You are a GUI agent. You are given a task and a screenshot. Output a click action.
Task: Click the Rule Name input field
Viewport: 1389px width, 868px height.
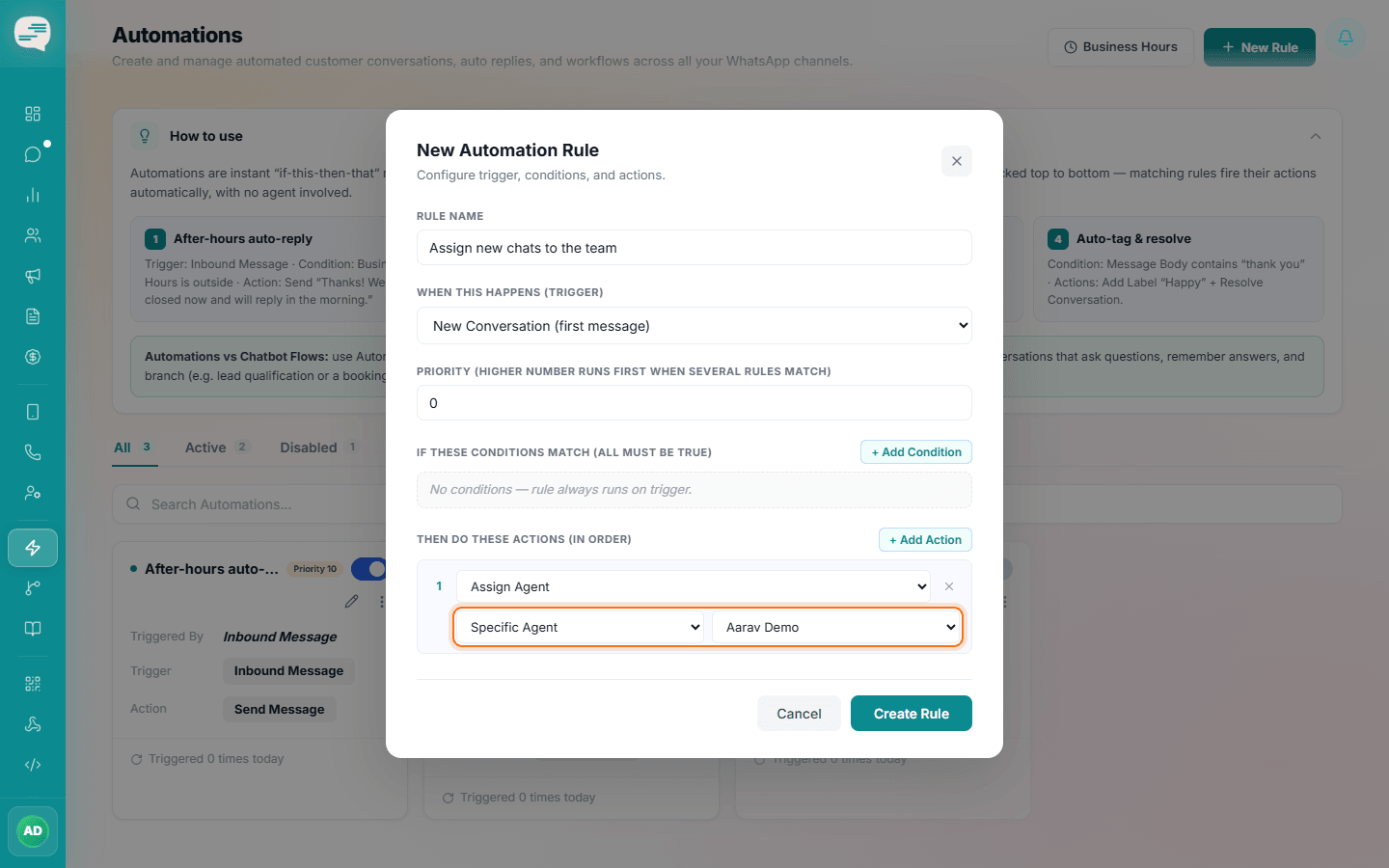click(x=694, y=248)
